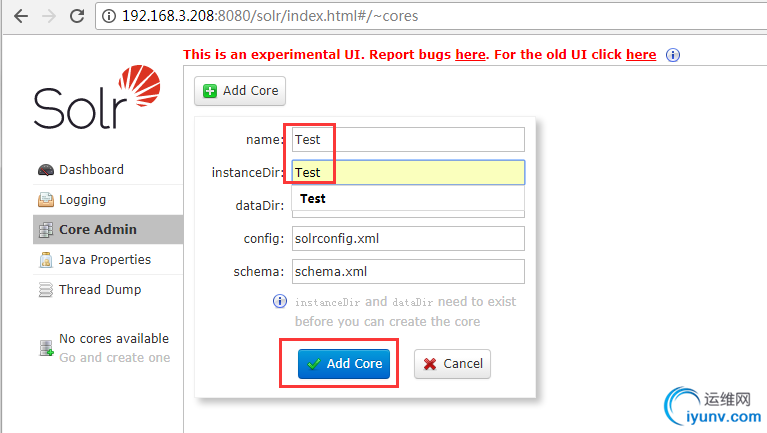Screen dimensions: 767x433
Task: Click the Logging icon in the sidebar
Action: pos(46,200)
